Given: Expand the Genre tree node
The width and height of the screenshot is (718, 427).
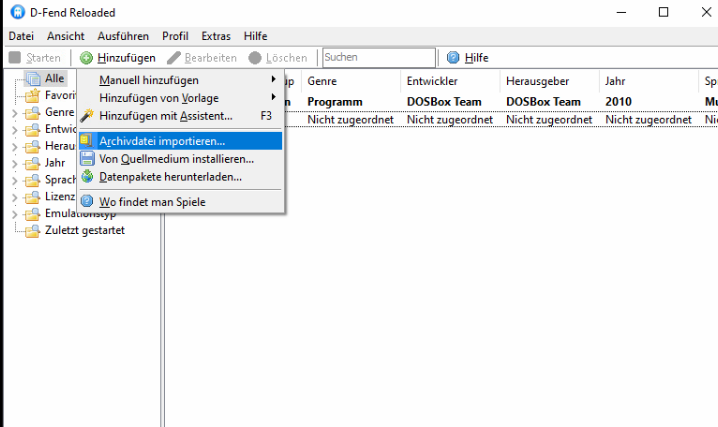Looking at the screenshot, I should click(x=14, y=113).
